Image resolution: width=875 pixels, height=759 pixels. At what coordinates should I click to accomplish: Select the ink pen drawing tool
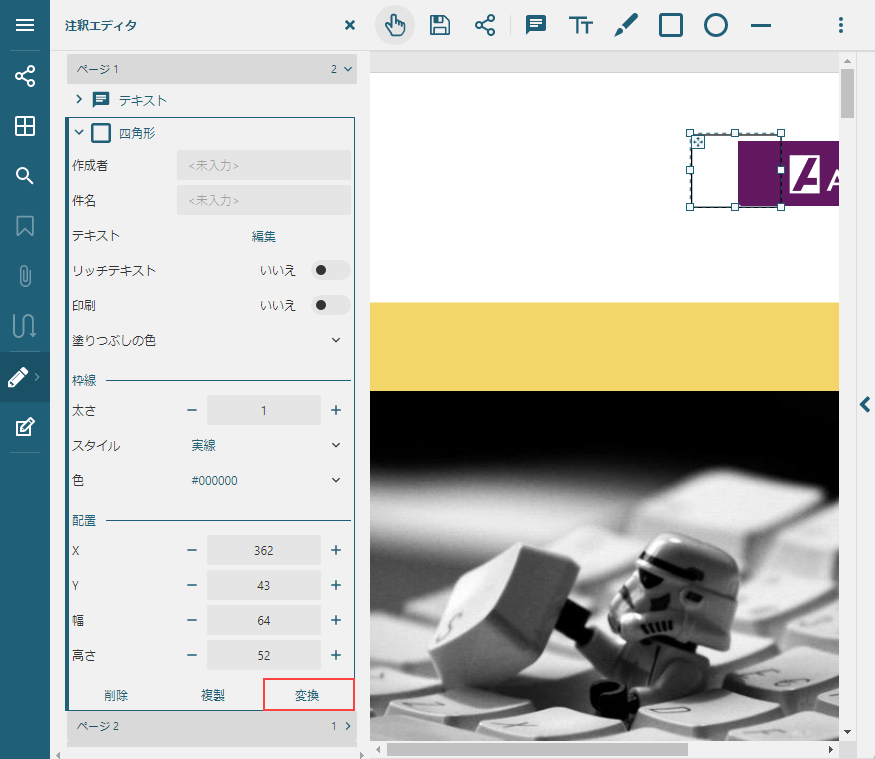pos(626,25)
